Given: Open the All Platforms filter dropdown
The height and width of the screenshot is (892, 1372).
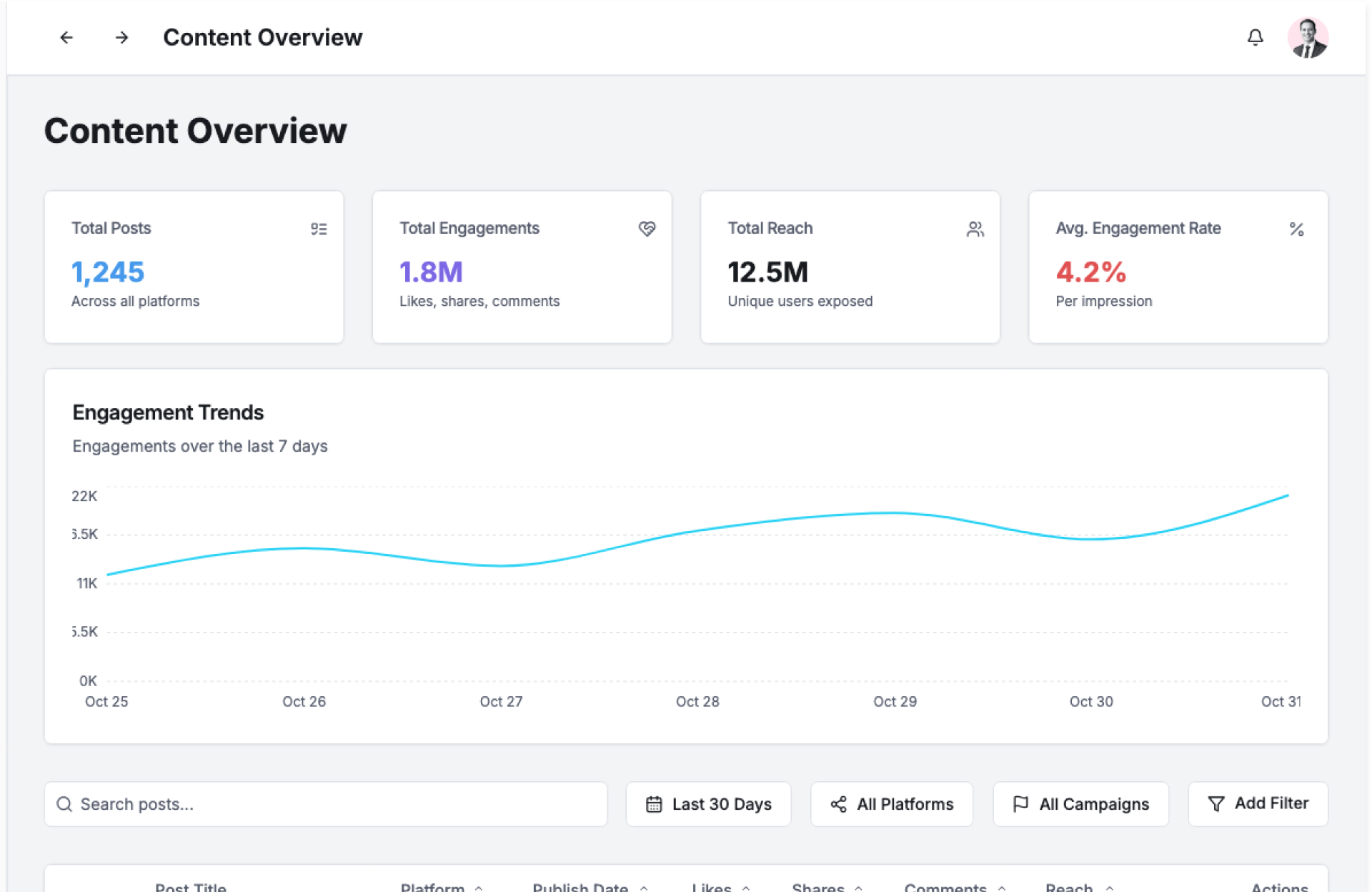Looking at the screenshot, I should [891, 804].
